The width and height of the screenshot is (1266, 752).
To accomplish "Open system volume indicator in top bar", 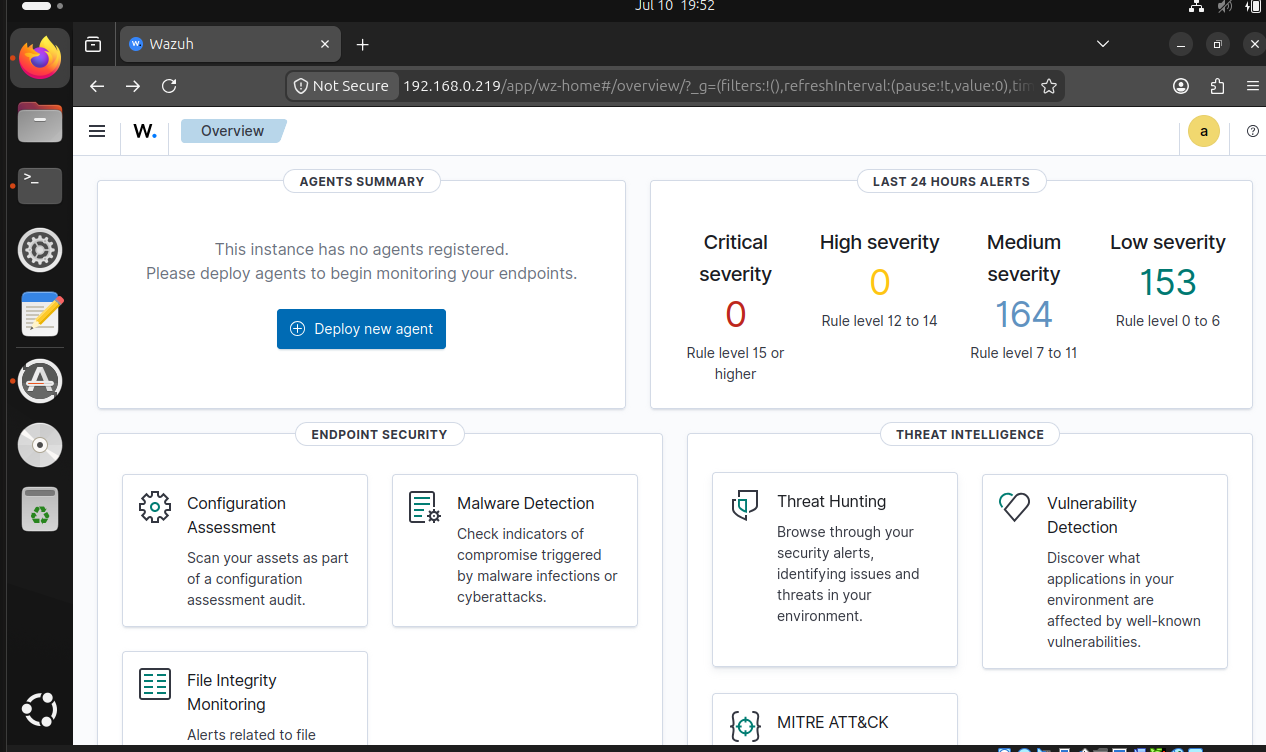I will [1225, 6].
